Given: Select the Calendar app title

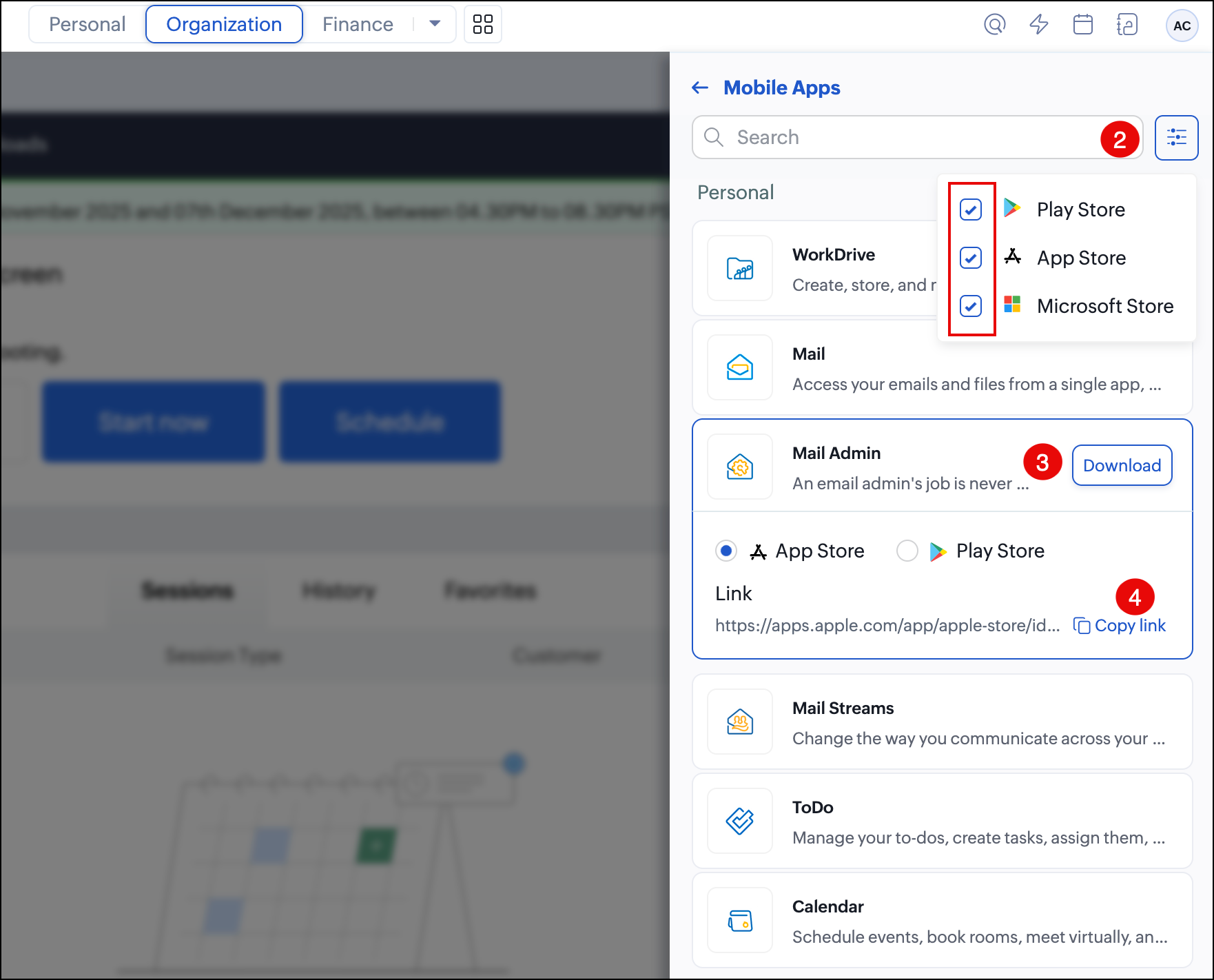Looking at the screenshot, I should click(x=827, y=906).
